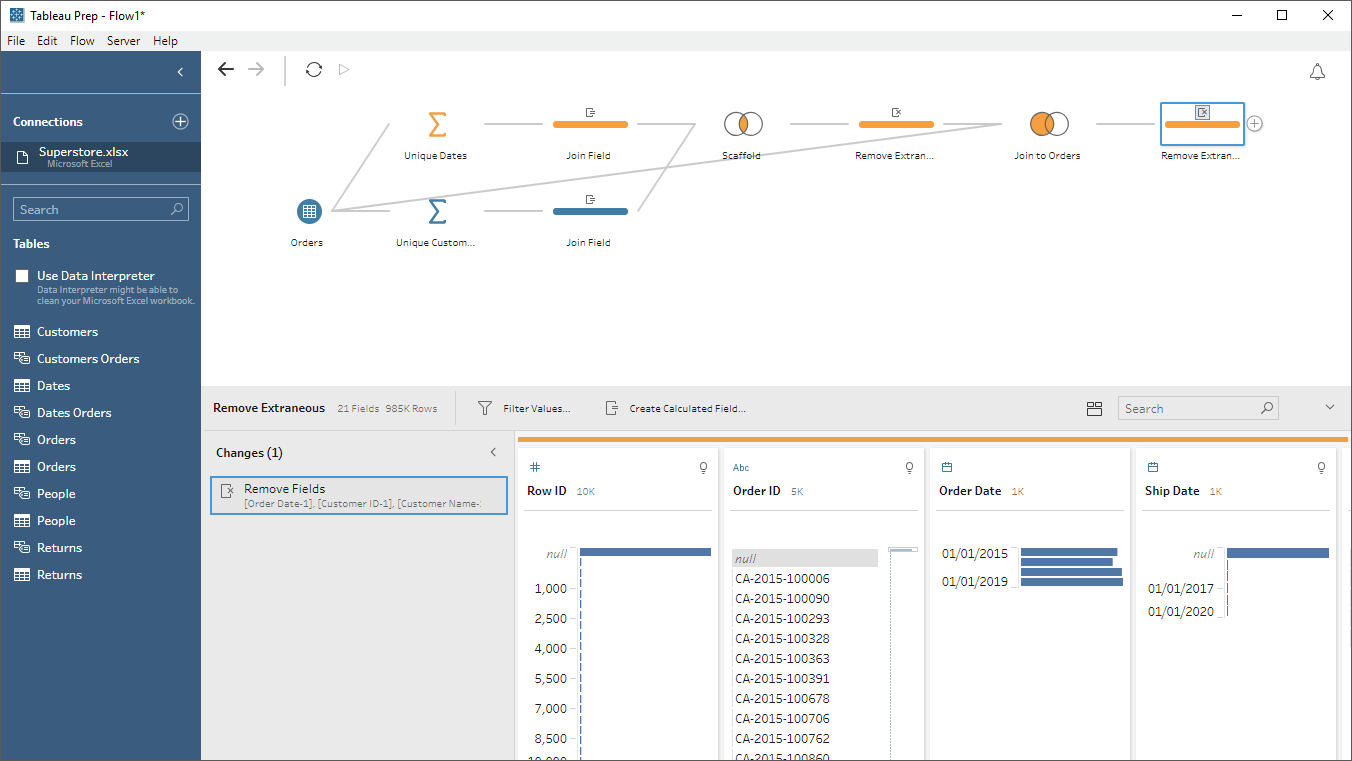Select the Ship Date null histogram bar
Screen dimensions: 1352x761
pyautogui.click(x=1278, y=553)
